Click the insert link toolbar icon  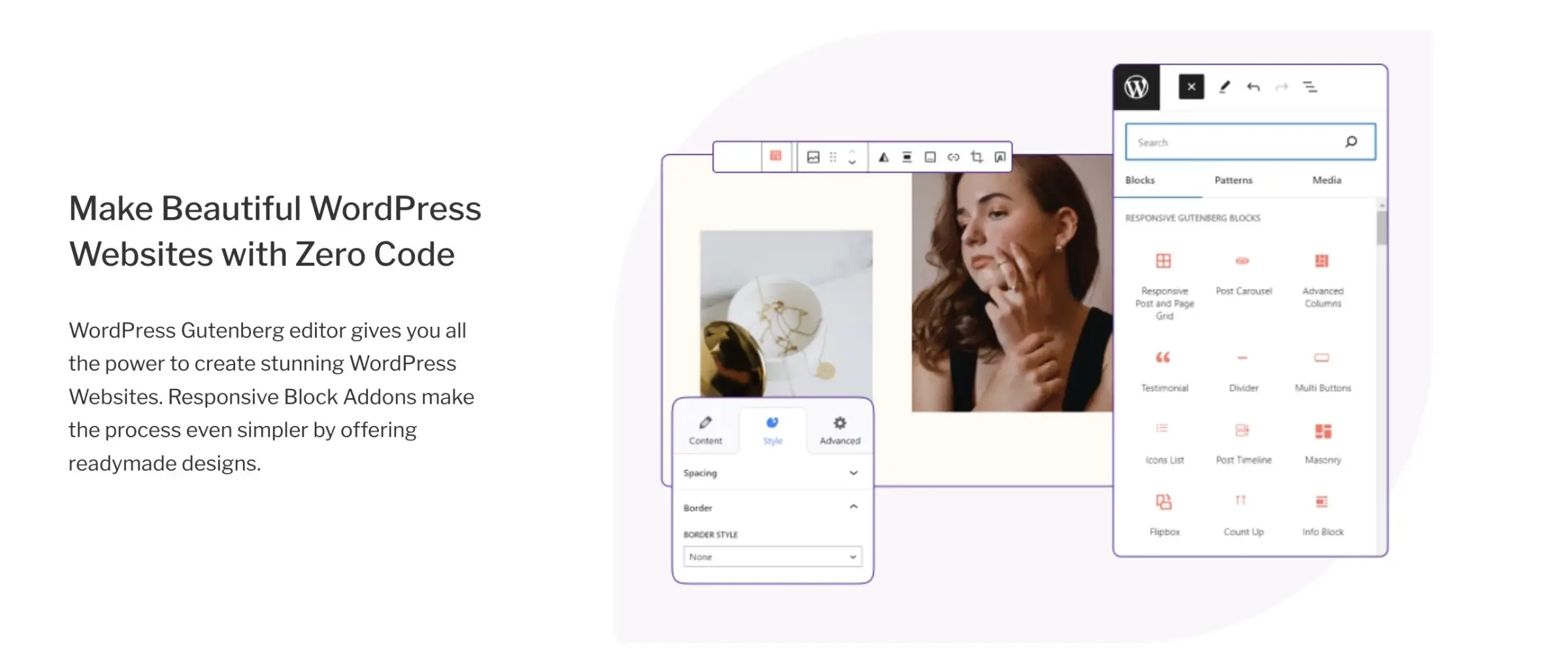[x=953, y=157]
